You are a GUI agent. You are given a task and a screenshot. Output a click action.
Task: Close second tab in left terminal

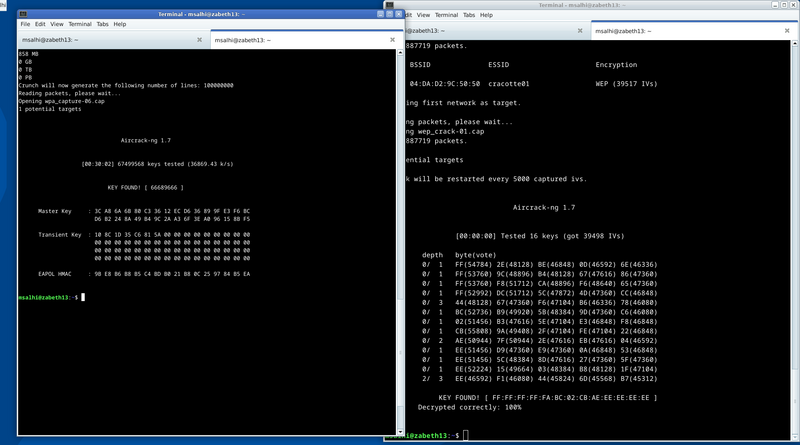[392, 40]
